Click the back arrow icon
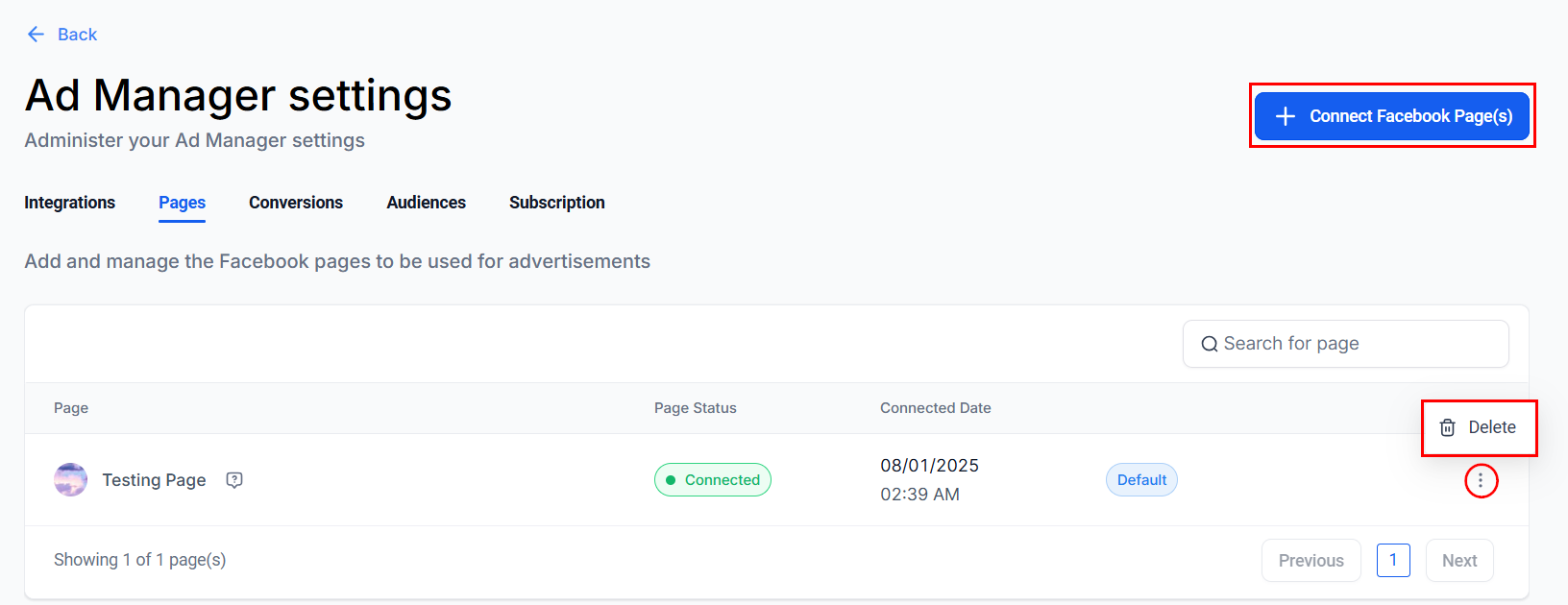Screen dimensions: 1568x605 click(x=36, y=35)
